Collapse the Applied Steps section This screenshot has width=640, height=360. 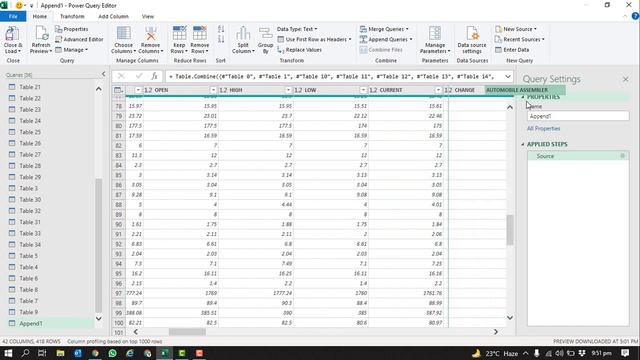pos(523,144)
